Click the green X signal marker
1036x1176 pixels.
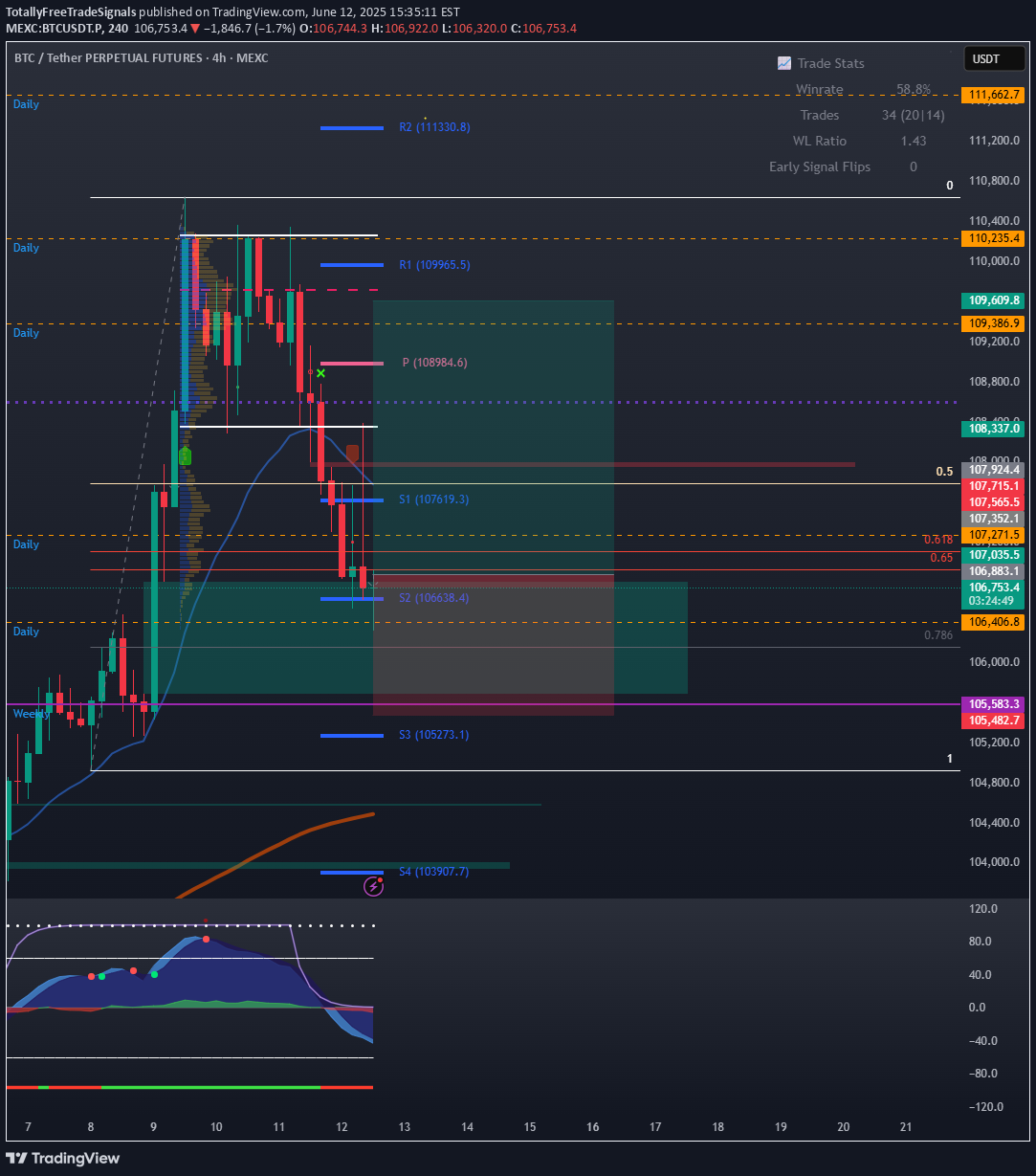tap(321, 372)
